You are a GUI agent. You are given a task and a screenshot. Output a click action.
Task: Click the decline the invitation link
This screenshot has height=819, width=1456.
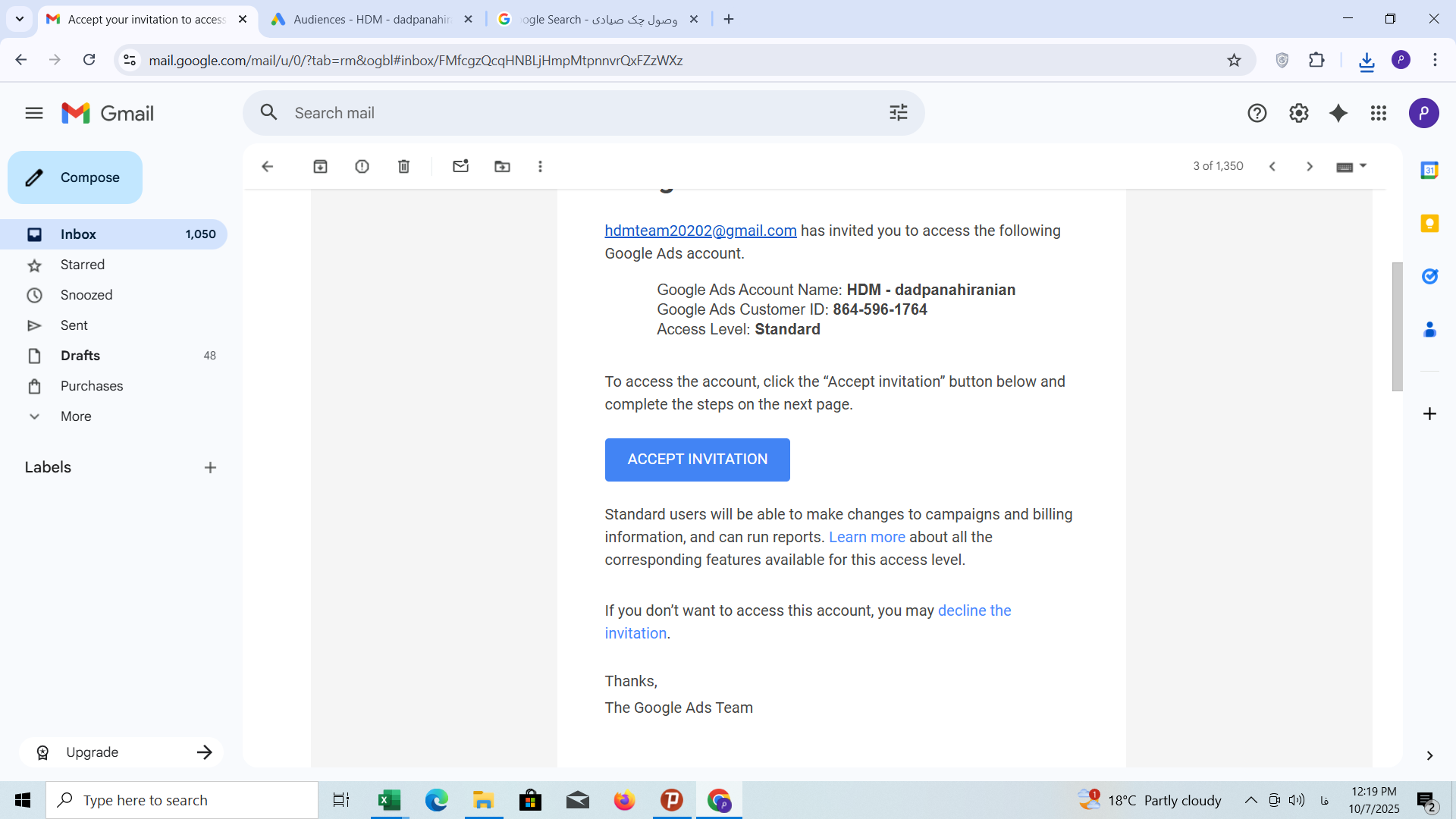974,610
